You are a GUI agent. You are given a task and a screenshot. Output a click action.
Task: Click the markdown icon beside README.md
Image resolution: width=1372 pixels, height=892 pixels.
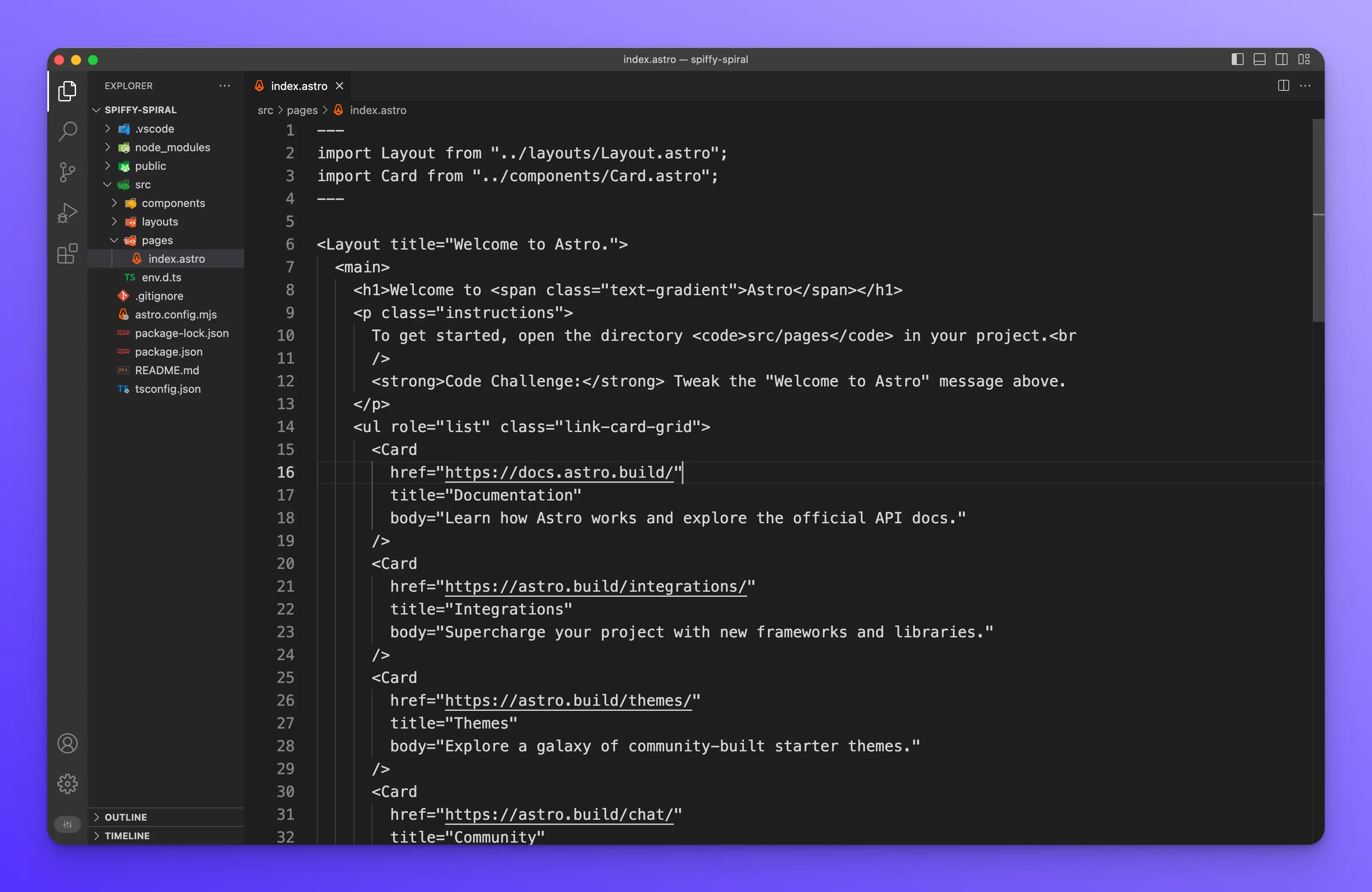tap(123, 370)
